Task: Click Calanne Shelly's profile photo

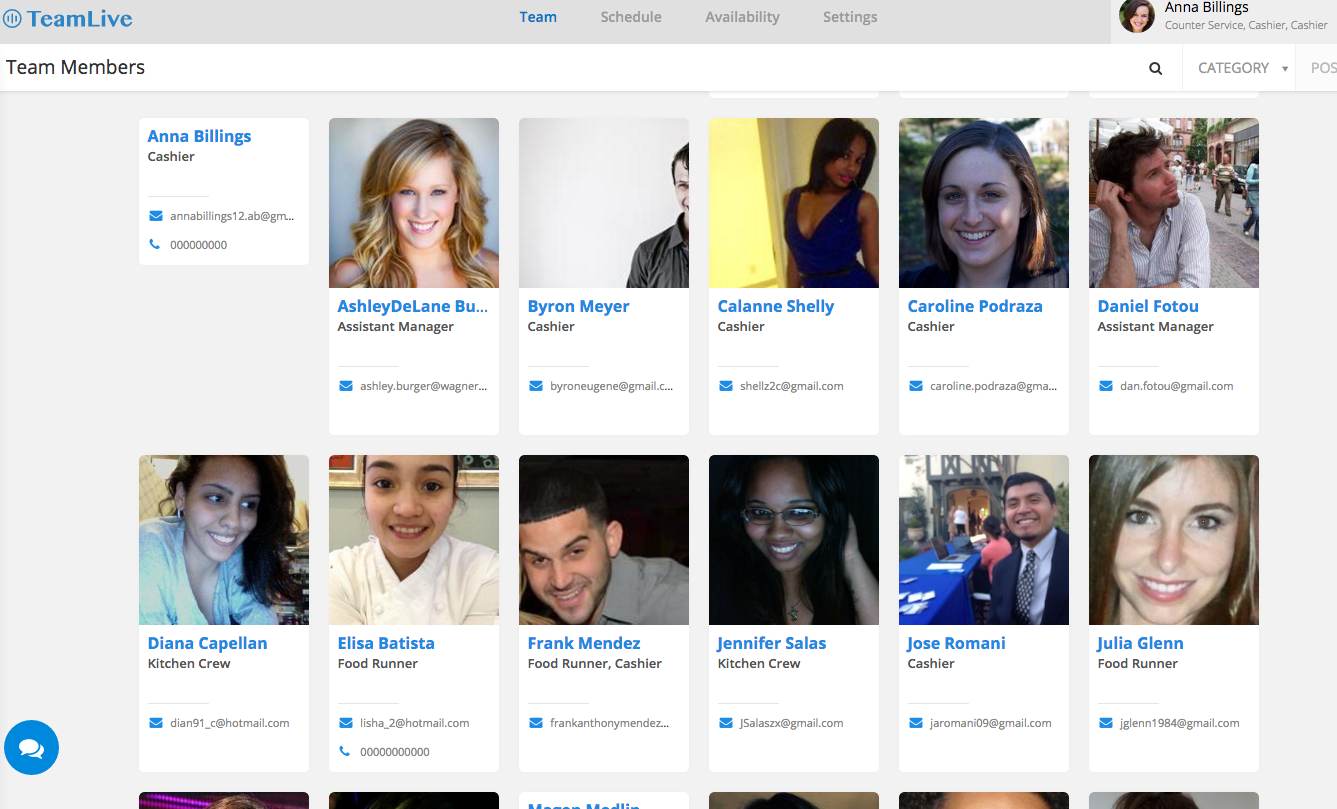Action: coord(794,203)
